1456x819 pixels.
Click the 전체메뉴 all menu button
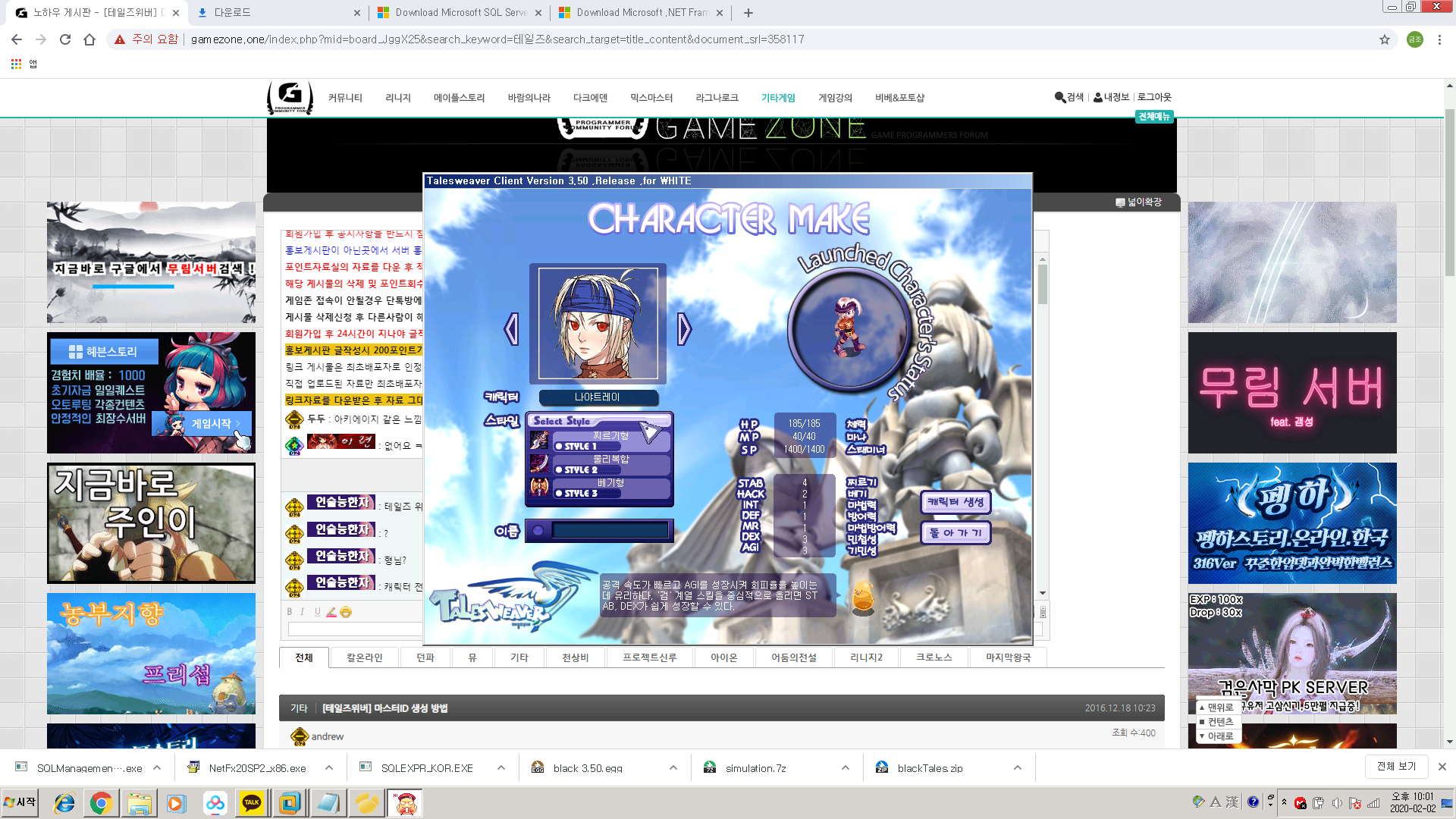click(x=1154, y=117)
